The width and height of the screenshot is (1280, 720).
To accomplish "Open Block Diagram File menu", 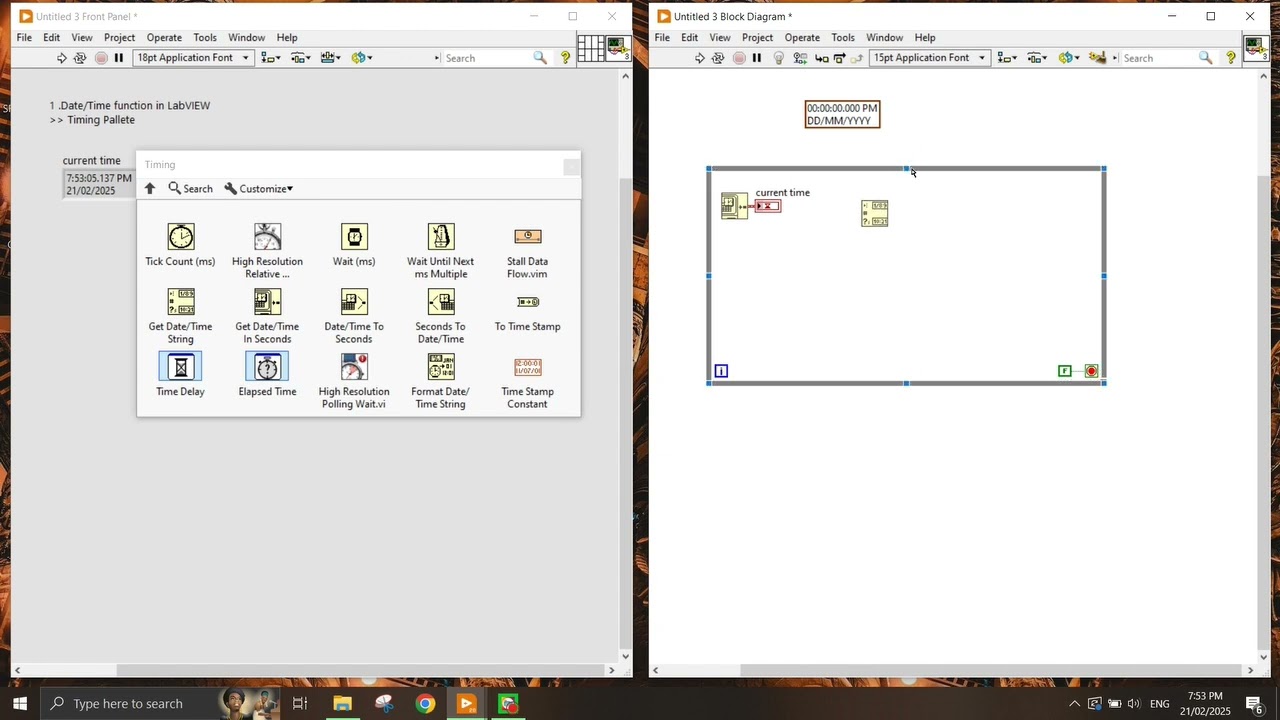I will point(662,37).
